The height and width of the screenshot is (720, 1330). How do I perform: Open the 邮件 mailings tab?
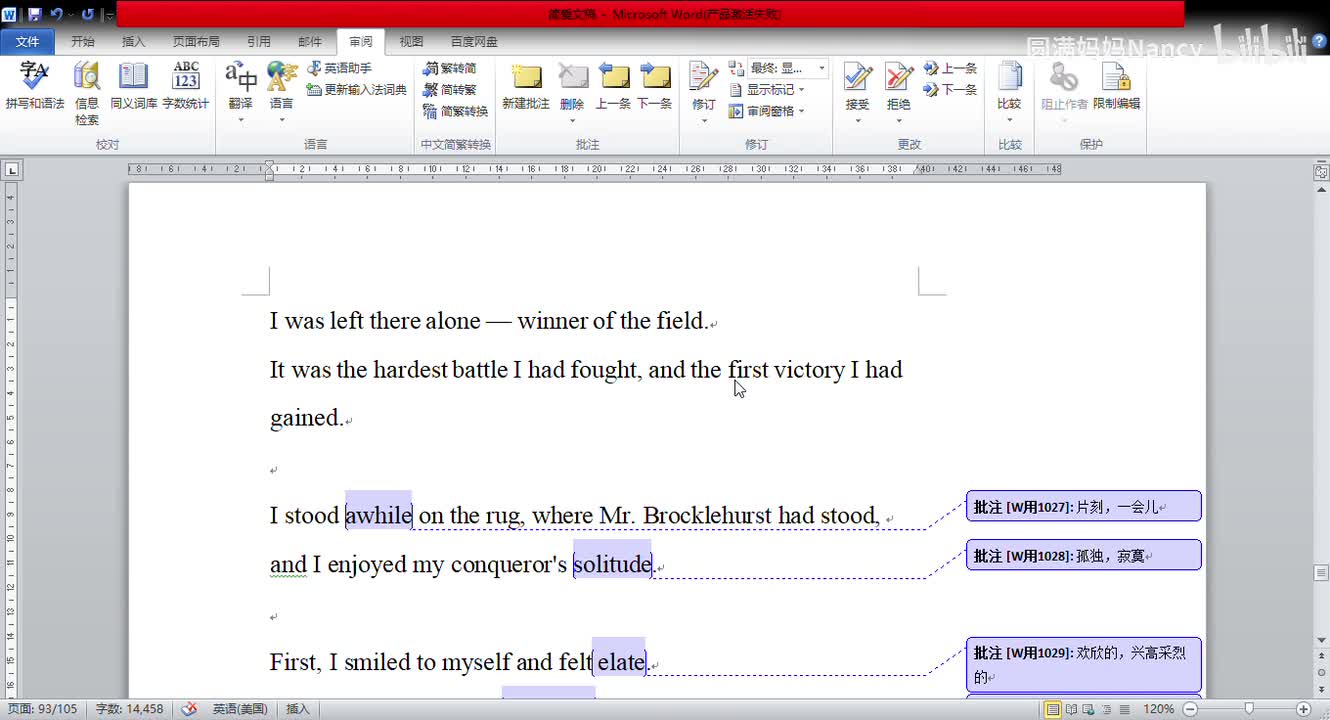tap(310, 42)
